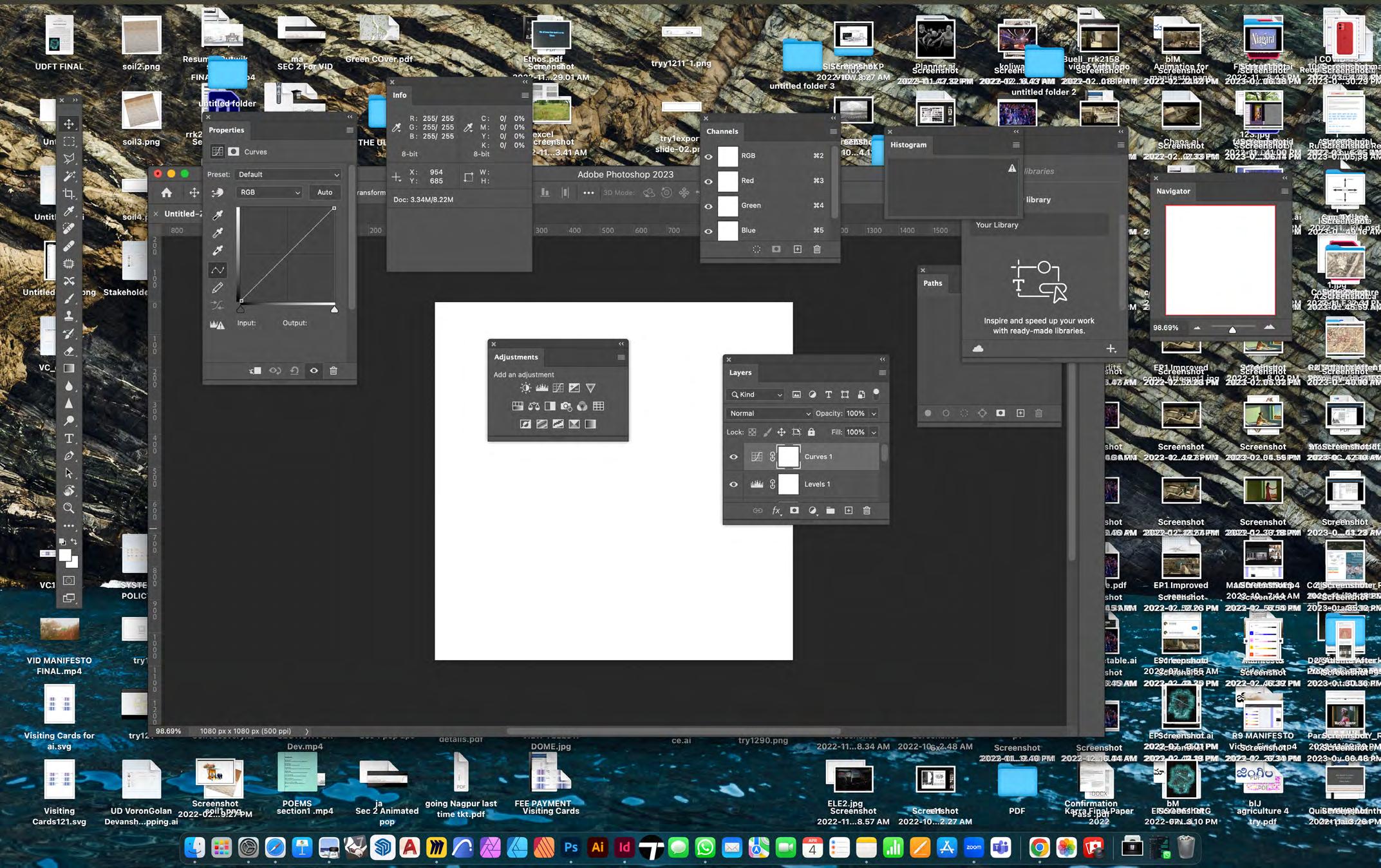The width and height of the screenshot is (1381, 868).
Task: Add a Brightness/Contrast adjustment
Action: click(525, 388)
